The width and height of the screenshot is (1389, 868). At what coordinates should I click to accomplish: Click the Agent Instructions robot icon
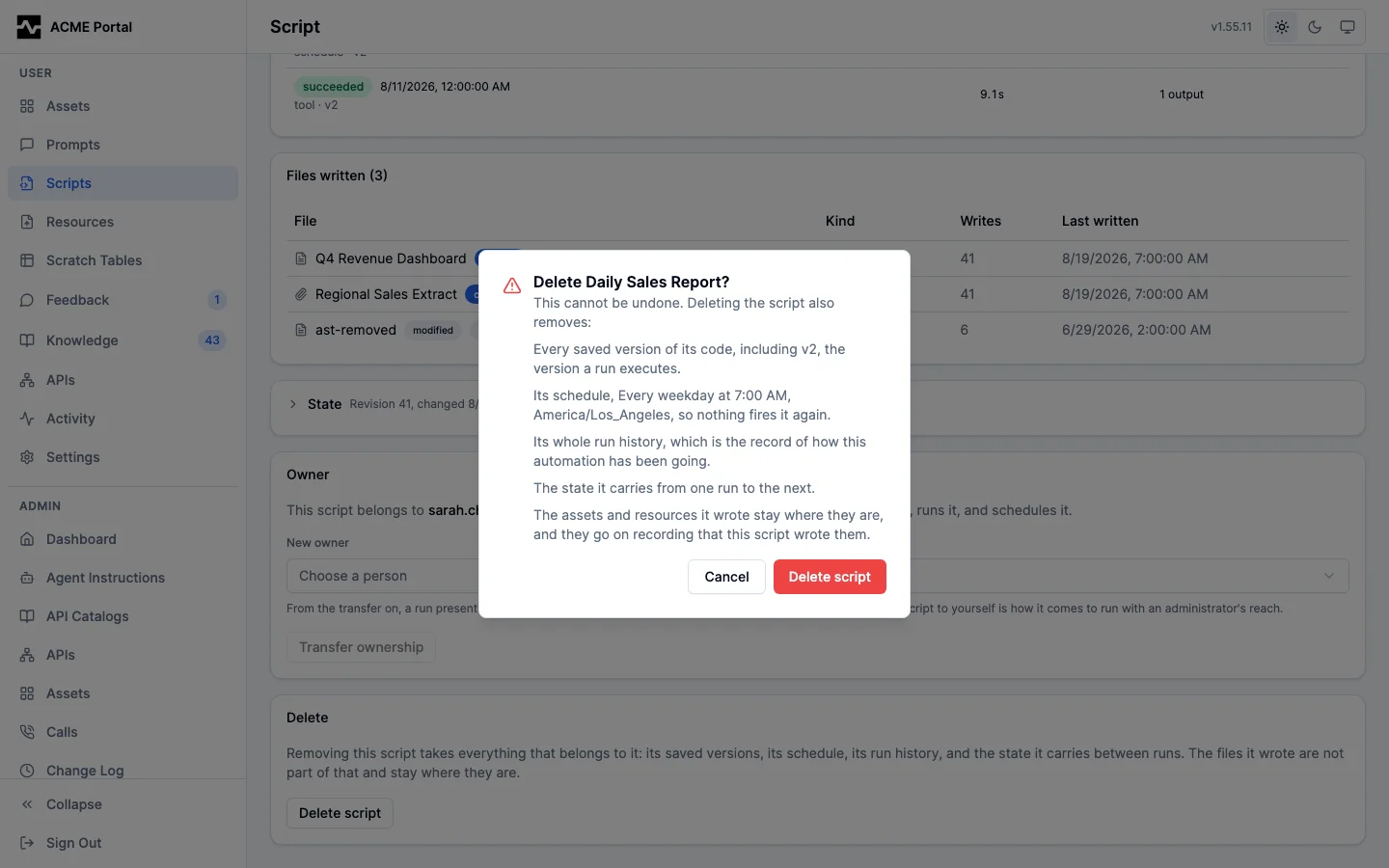coord(27,578)
